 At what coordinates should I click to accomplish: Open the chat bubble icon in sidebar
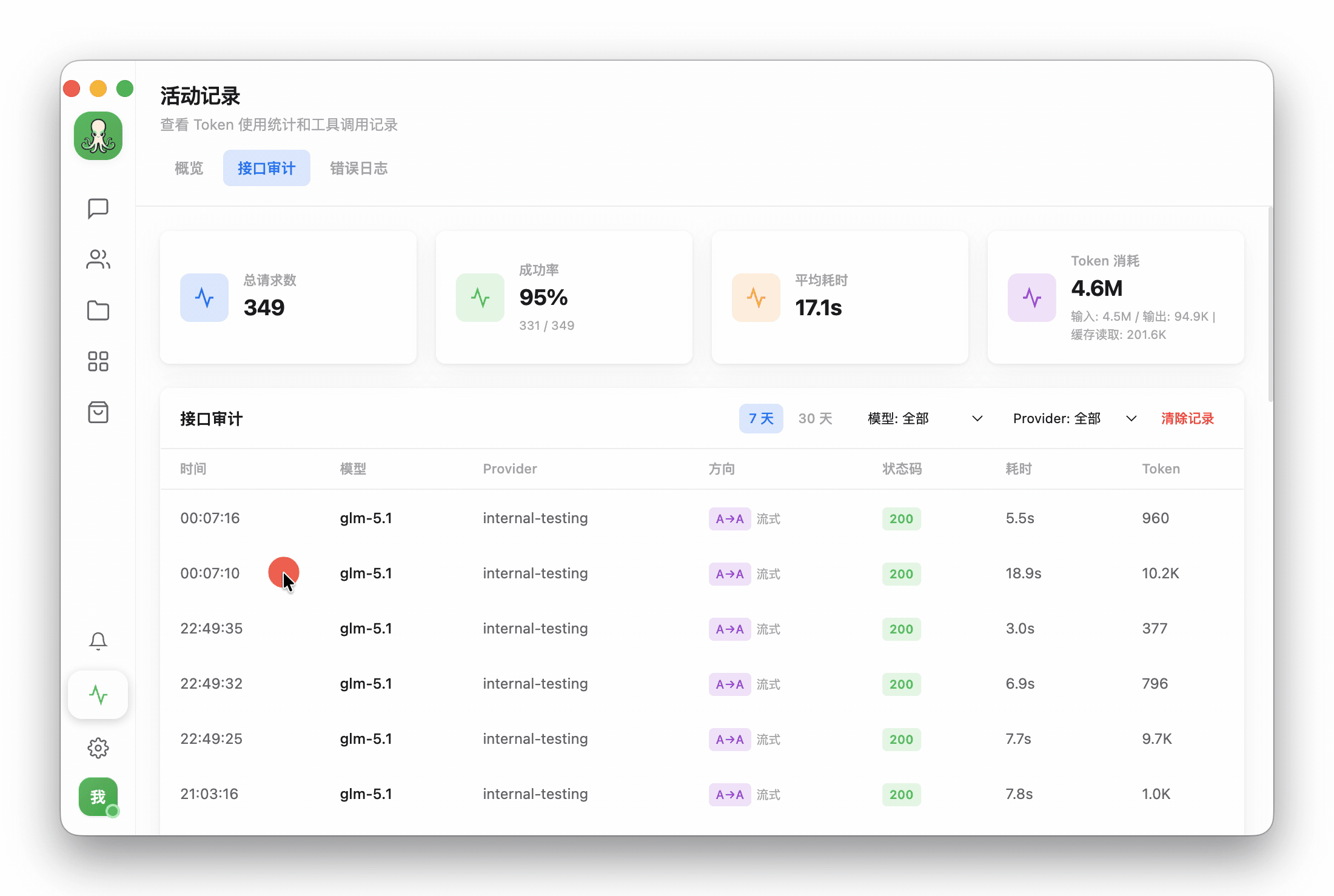[98, 209]
